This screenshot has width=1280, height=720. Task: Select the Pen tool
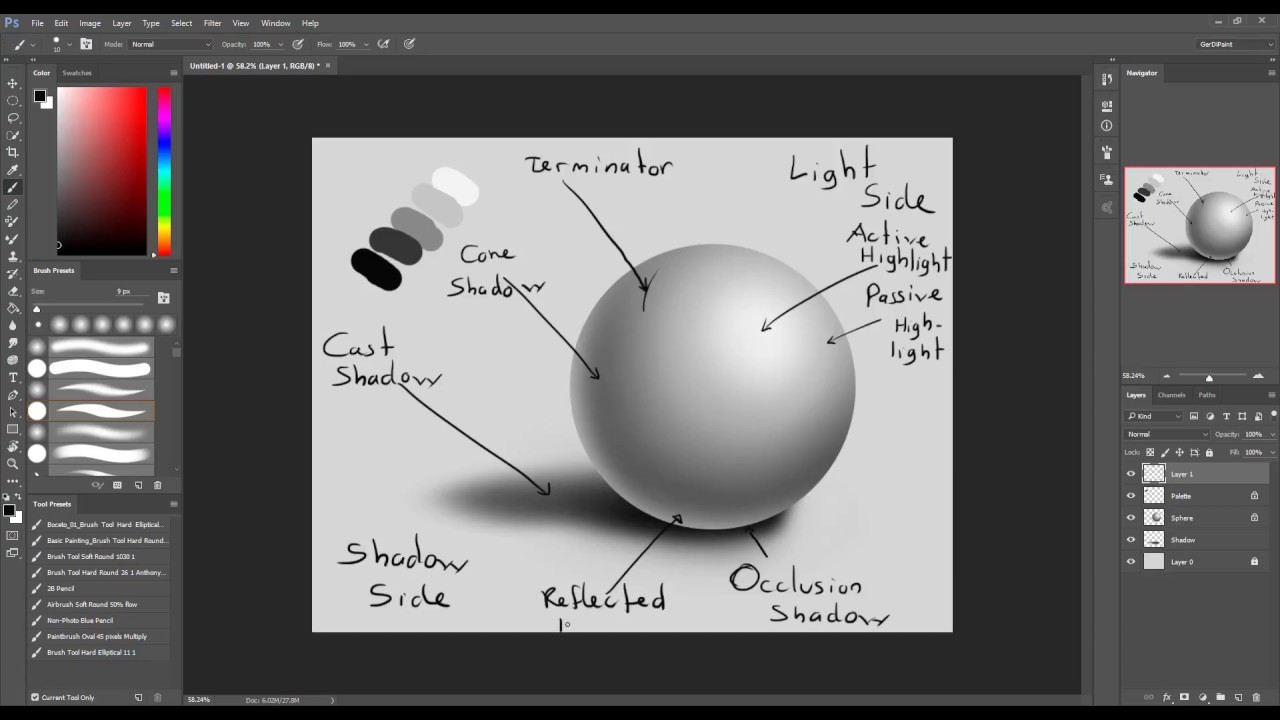13,394
